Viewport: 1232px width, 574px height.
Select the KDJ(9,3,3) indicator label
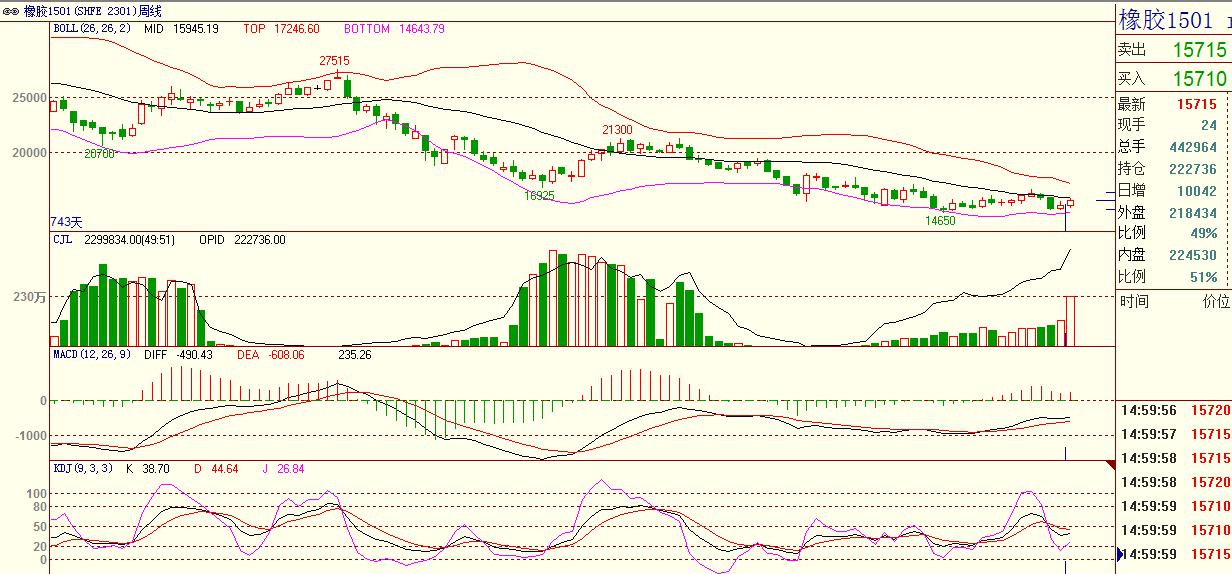coord(83,468)
